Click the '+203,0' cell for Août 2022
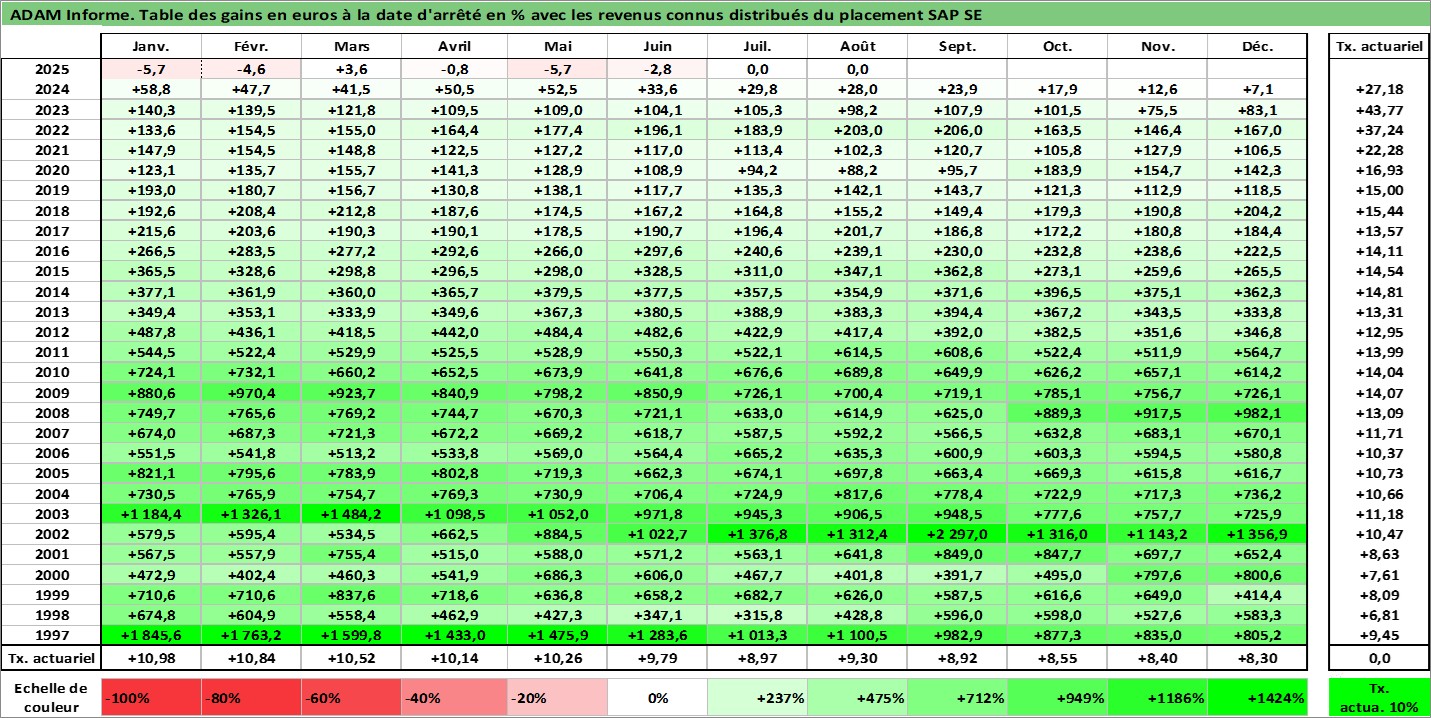 [857, 130]
